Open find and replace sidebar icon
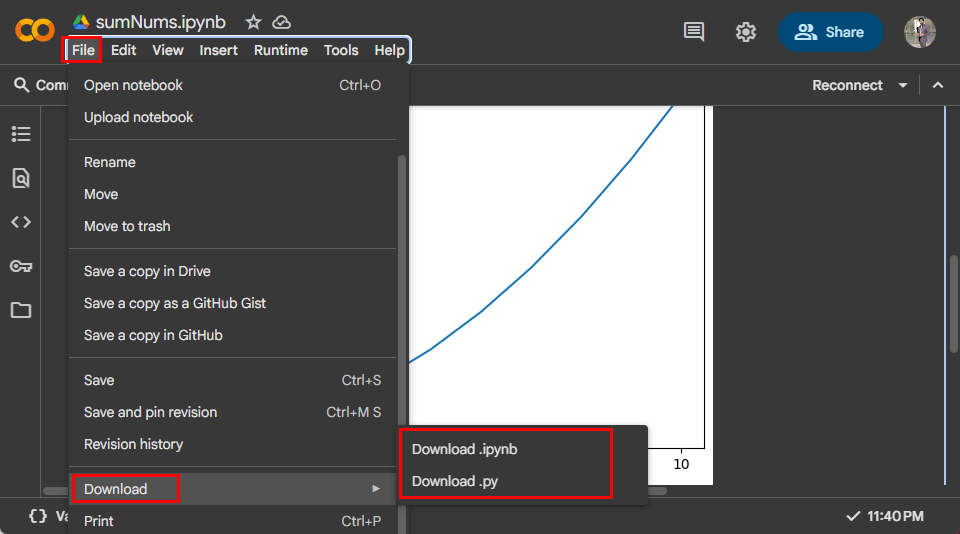 click(x=21, y=178)
